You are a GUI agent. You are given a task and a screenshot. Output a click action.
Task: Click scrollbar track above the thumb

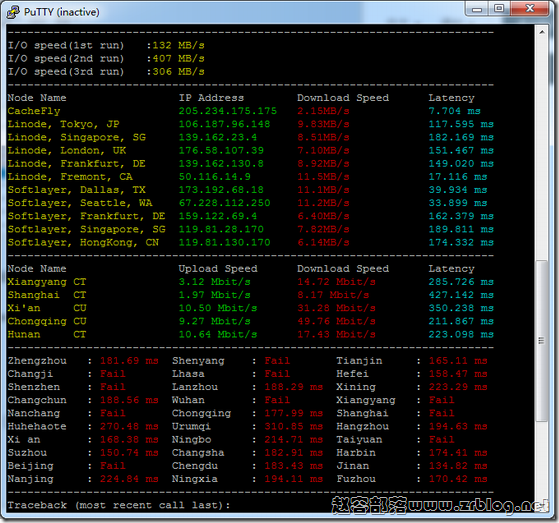542,149
